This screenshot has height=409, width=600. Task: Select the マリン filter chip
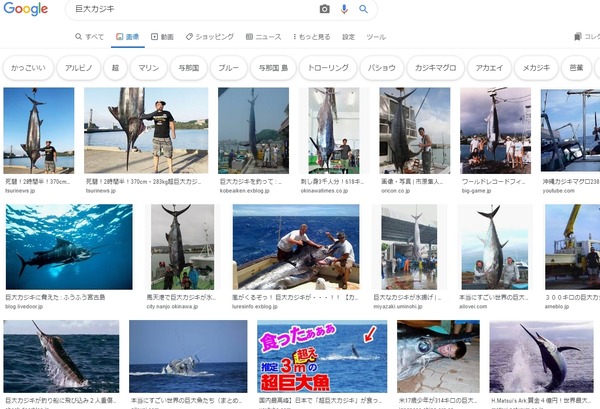148,68
